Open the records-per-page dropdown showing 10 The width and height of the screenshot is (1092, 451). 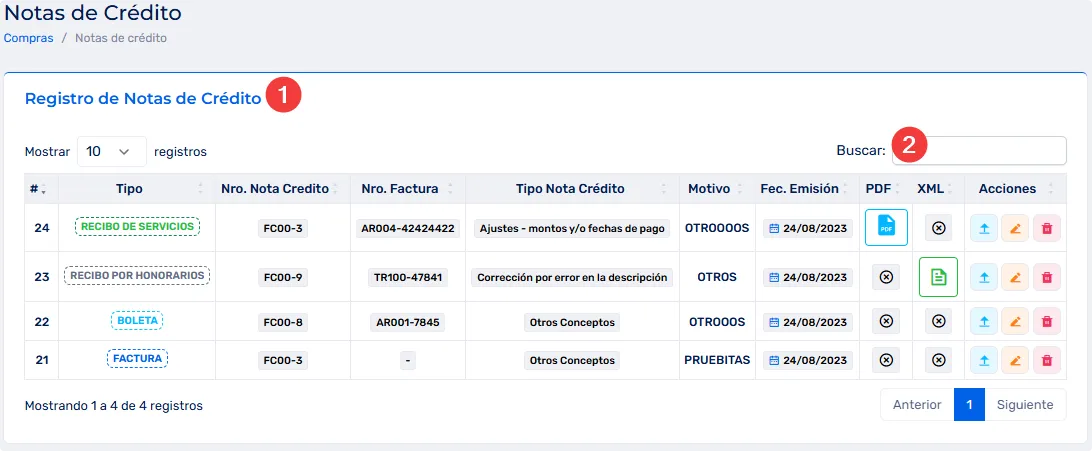coord(111,152)
